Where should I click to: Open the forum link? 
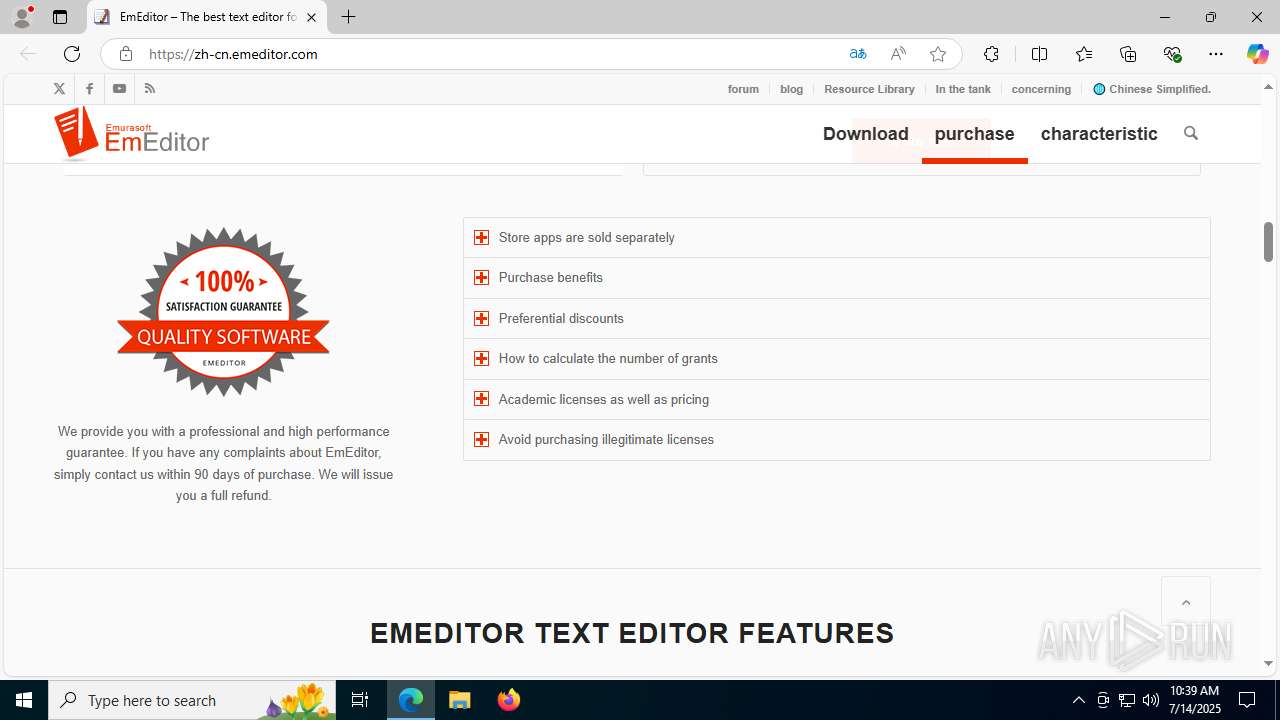743,89
